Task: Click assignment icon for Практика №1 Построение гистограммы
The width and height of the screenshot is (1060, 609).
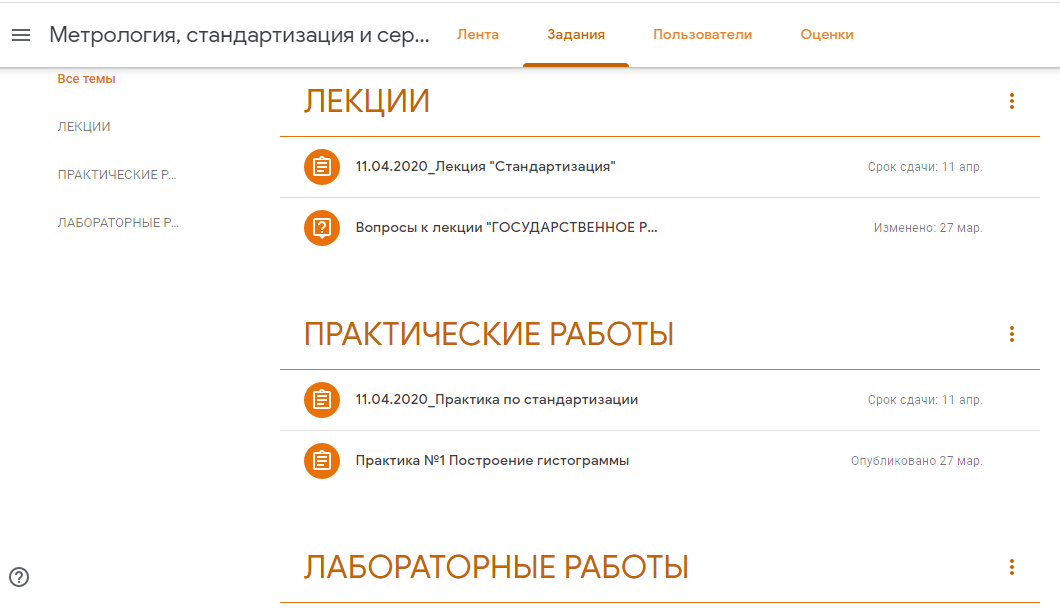Action: pos(321,461)
